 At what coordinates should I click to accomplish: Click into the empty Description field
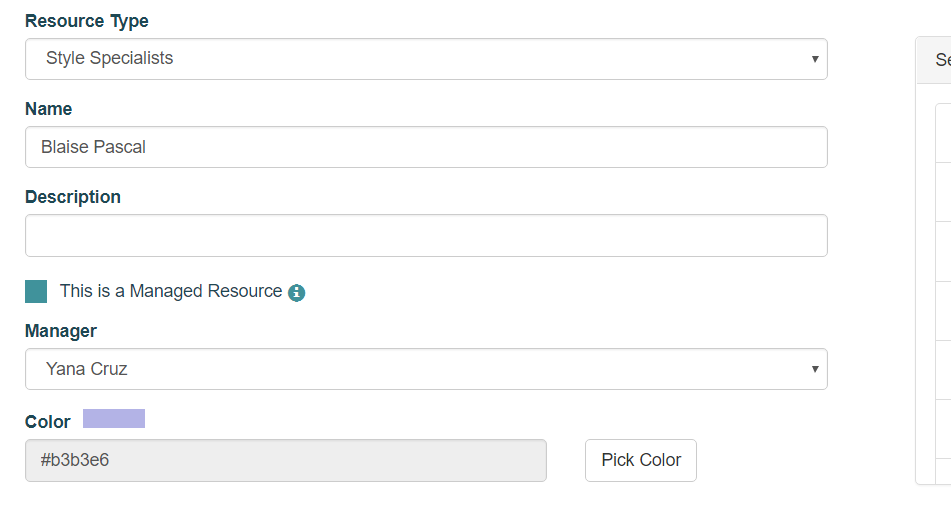tap(426, 235)
